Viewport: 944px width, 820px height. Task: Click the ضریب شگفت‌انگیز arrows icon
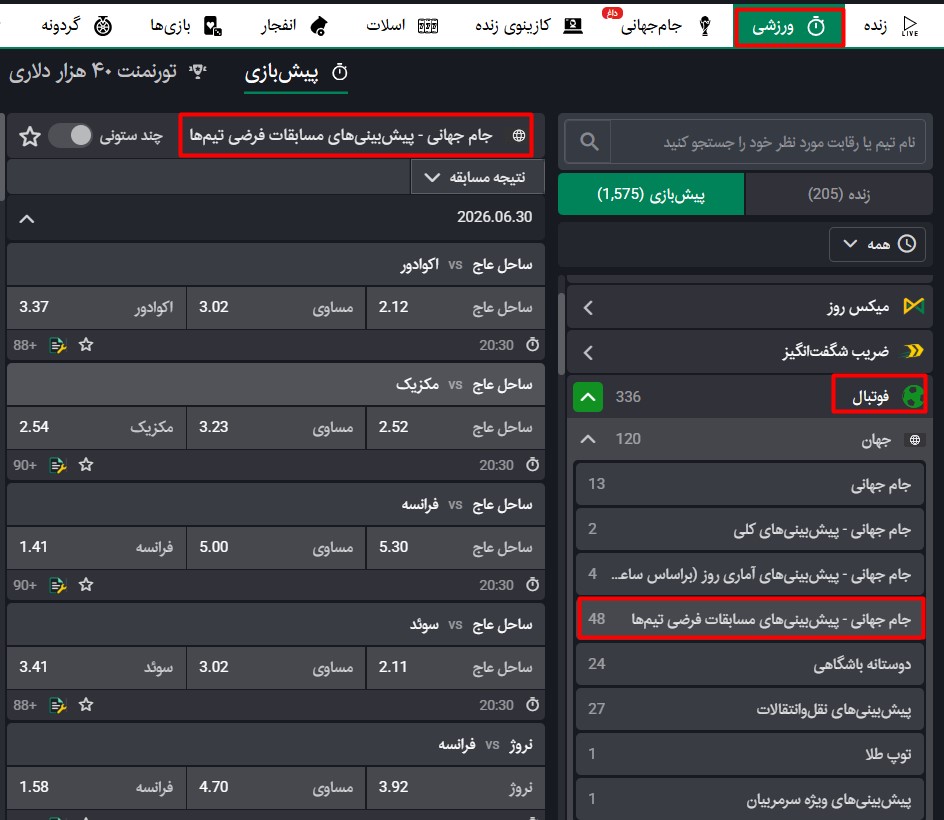tap(913, 351)
